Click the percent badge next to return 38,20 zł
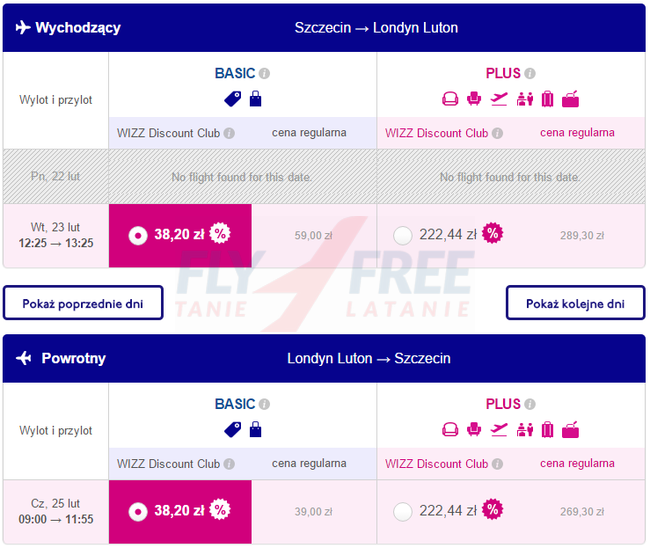Image resolution: width=650 pixels, height=548 pixels. [x=219, y=510]
